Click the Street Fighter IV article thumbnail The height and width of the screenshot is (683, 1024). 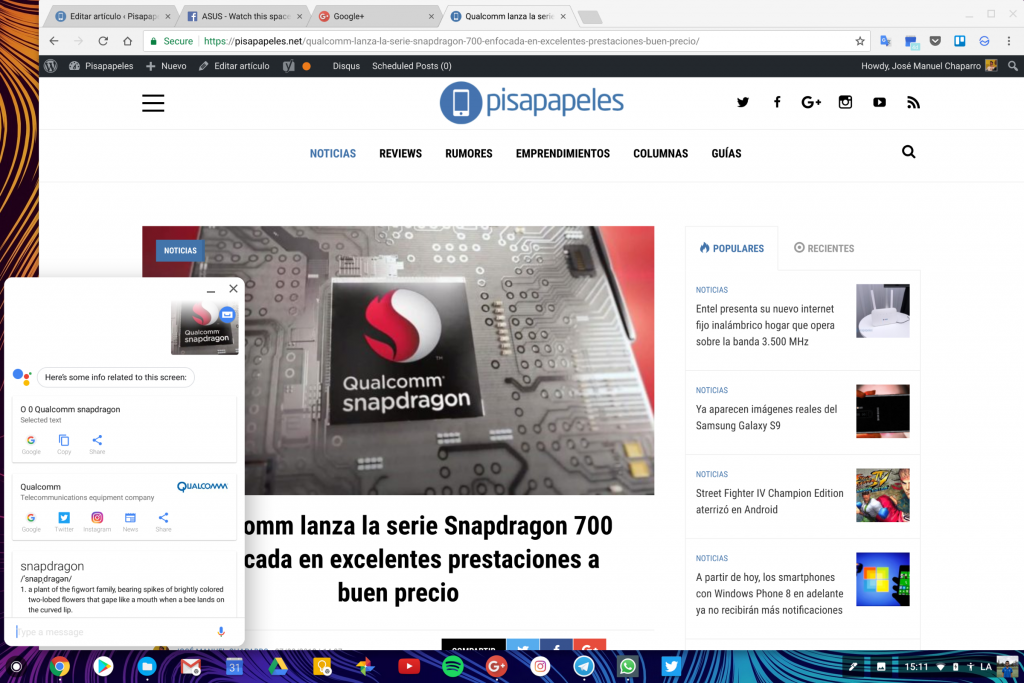883,495
